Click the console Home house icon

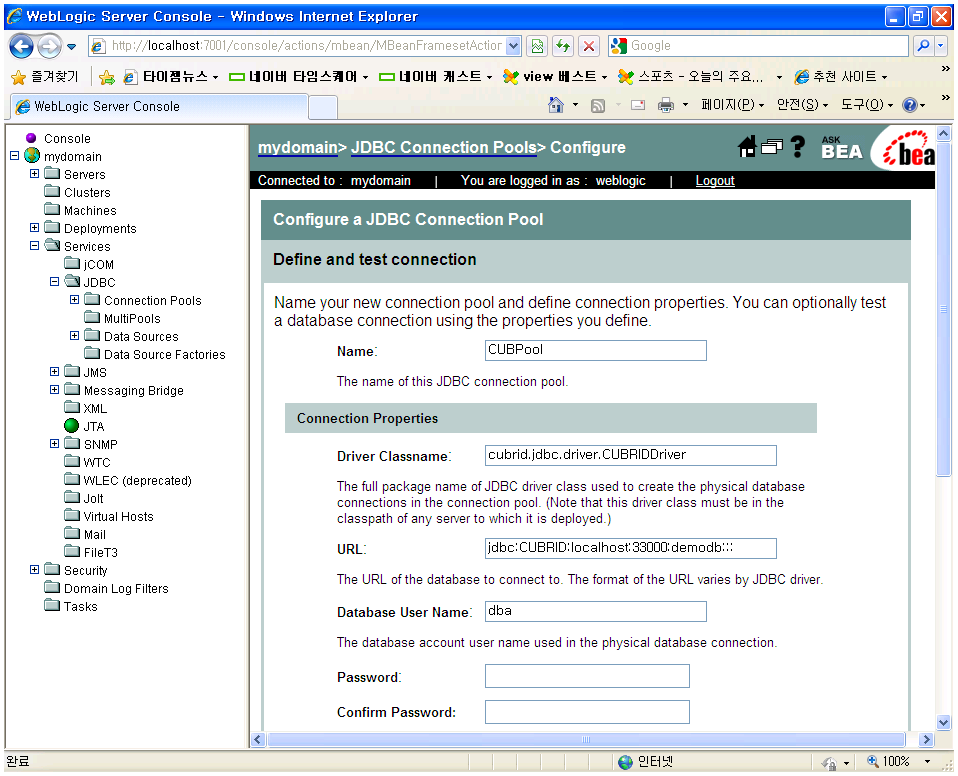tap(747, 147)
